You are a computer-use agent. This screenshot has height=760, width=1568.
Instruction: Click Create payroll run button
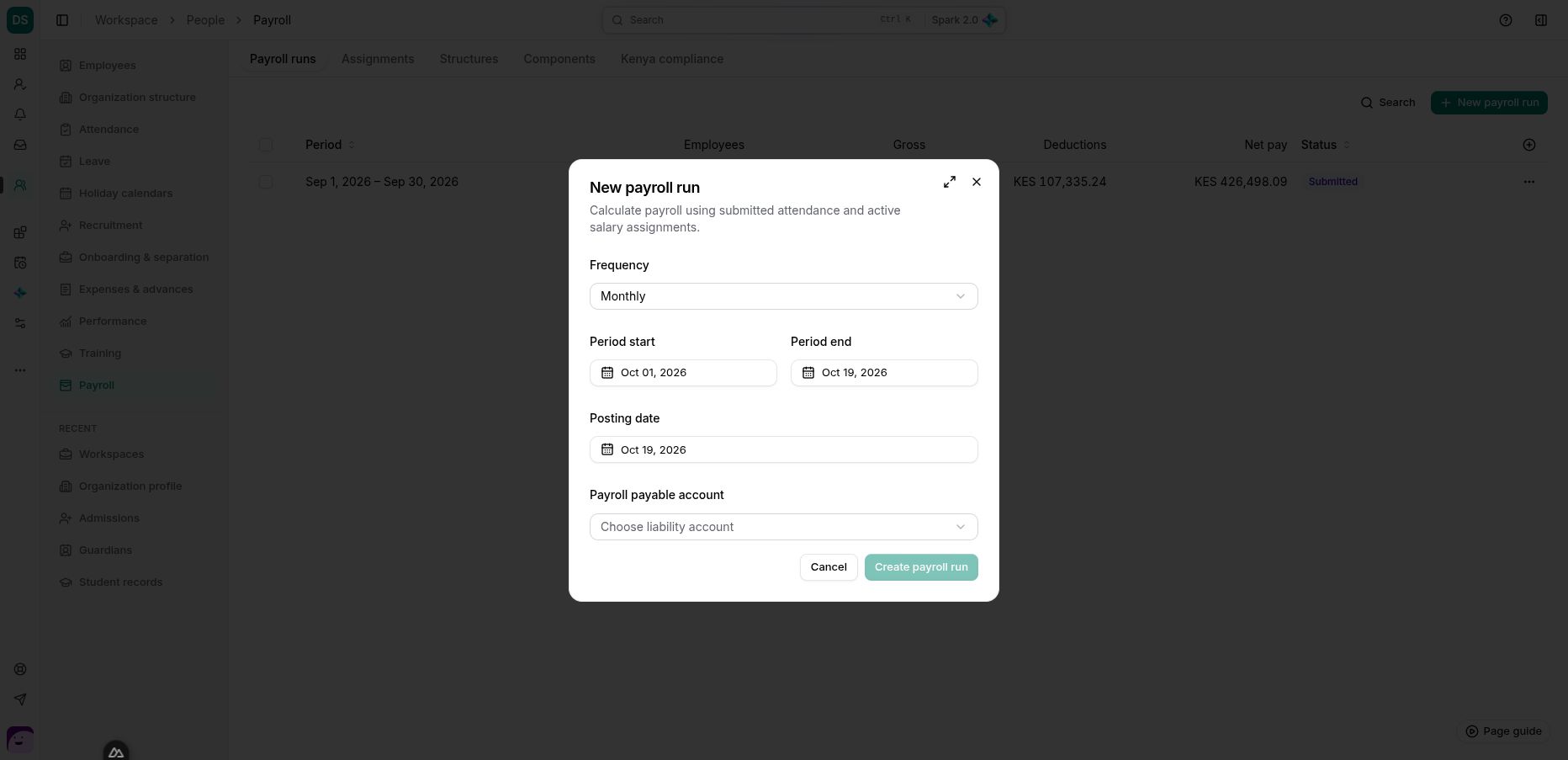pos(921,567)
